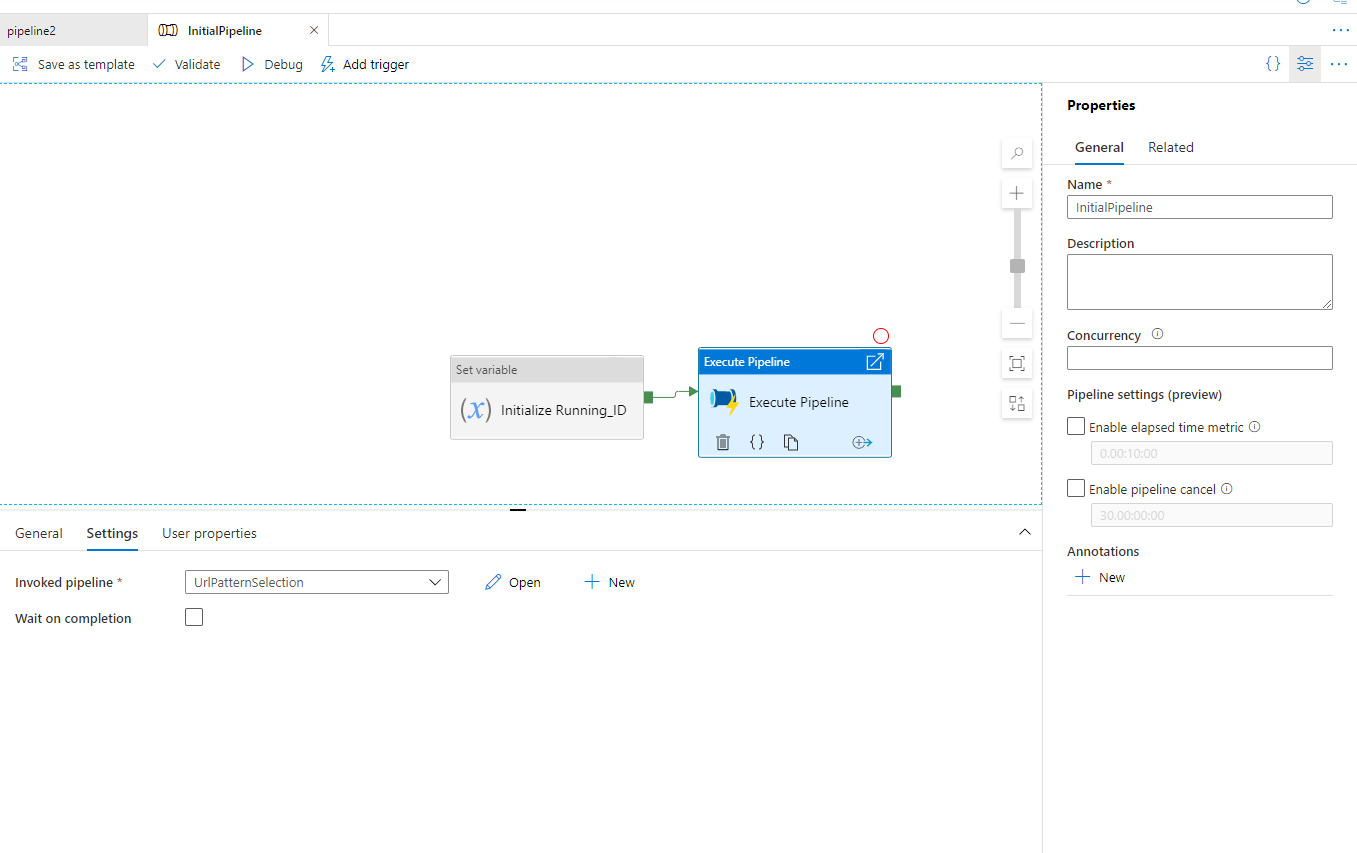Open the more options ellipsis menu

(x=1339, y=63)
